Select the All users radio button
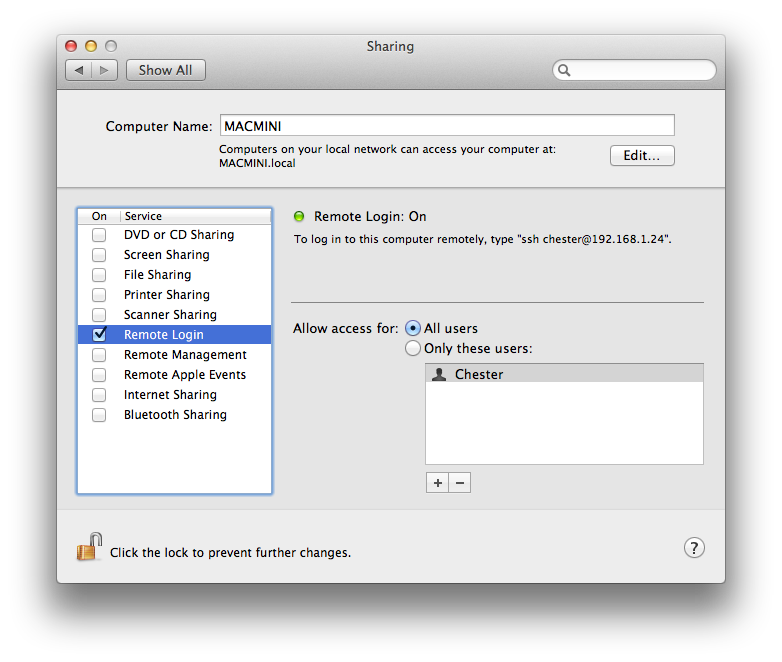 click(x=412, y=328)
